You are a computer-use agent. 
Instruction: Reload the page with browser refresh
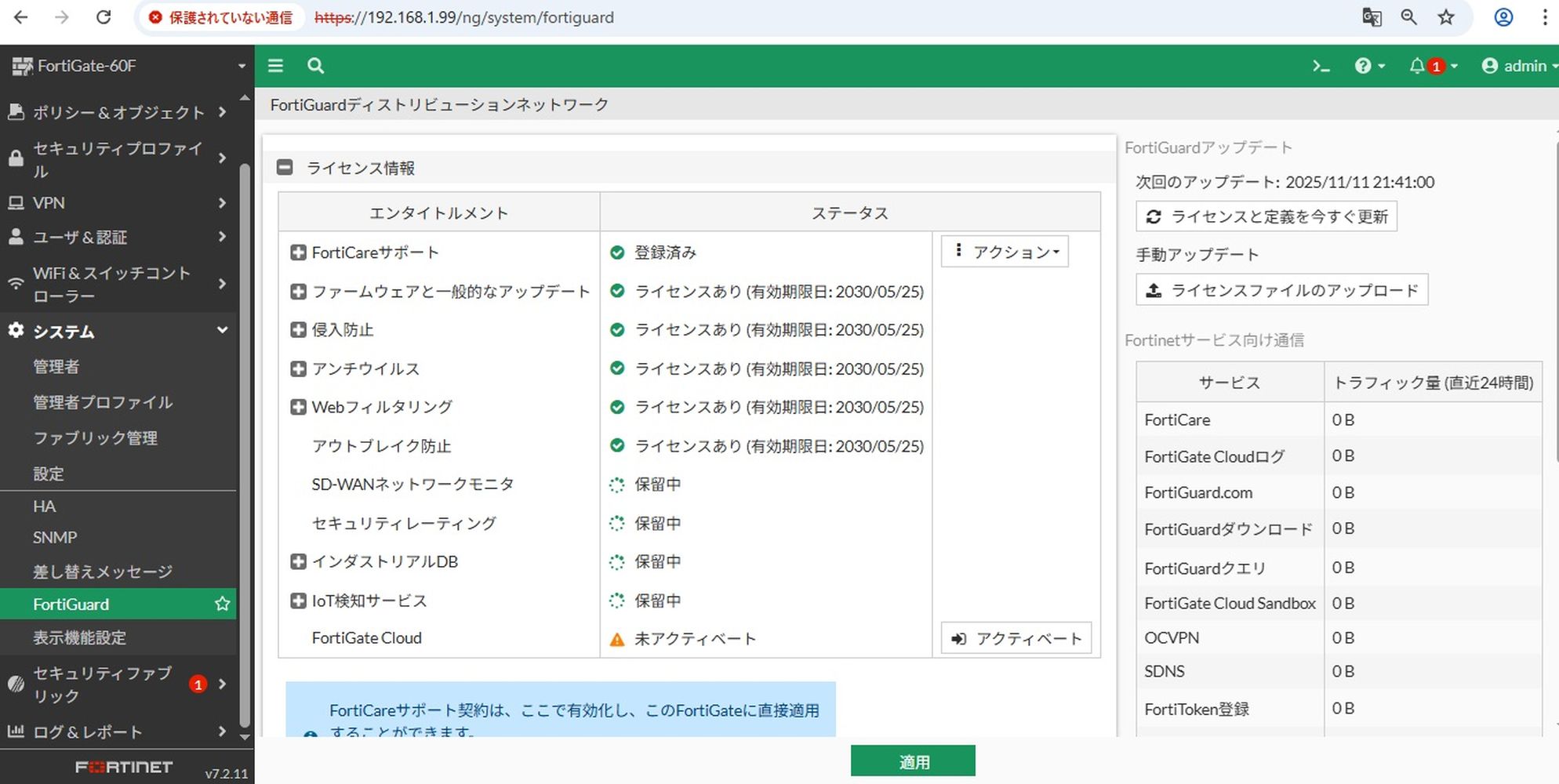[x=104, y=17]
